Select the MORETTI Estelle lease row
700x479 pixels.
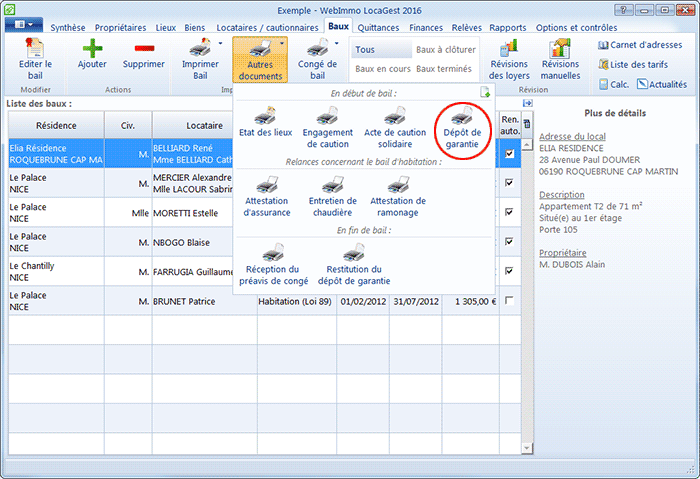[x=265, y=212]
